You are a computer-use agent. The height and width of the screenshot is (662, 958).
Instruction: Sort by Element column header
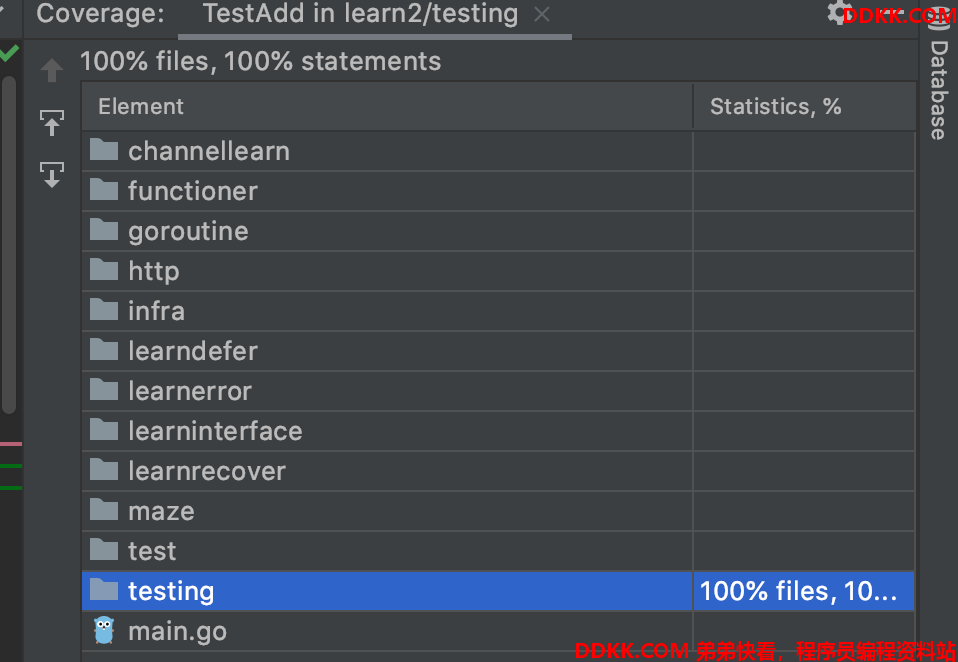coord(141,106)
